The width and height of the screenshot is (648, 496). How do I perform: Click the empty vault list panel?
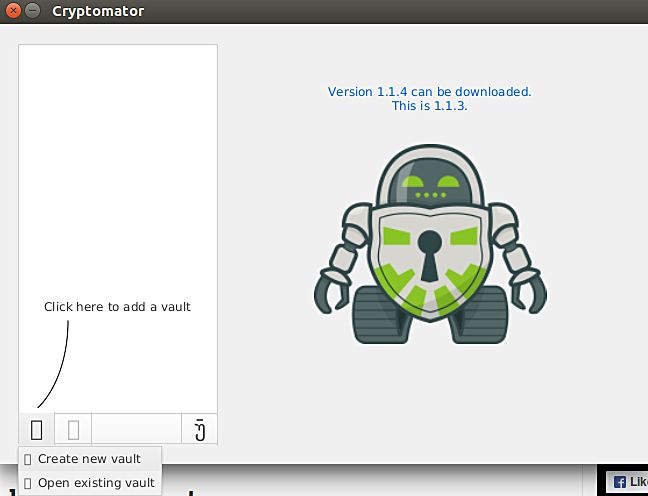point(118,229)
